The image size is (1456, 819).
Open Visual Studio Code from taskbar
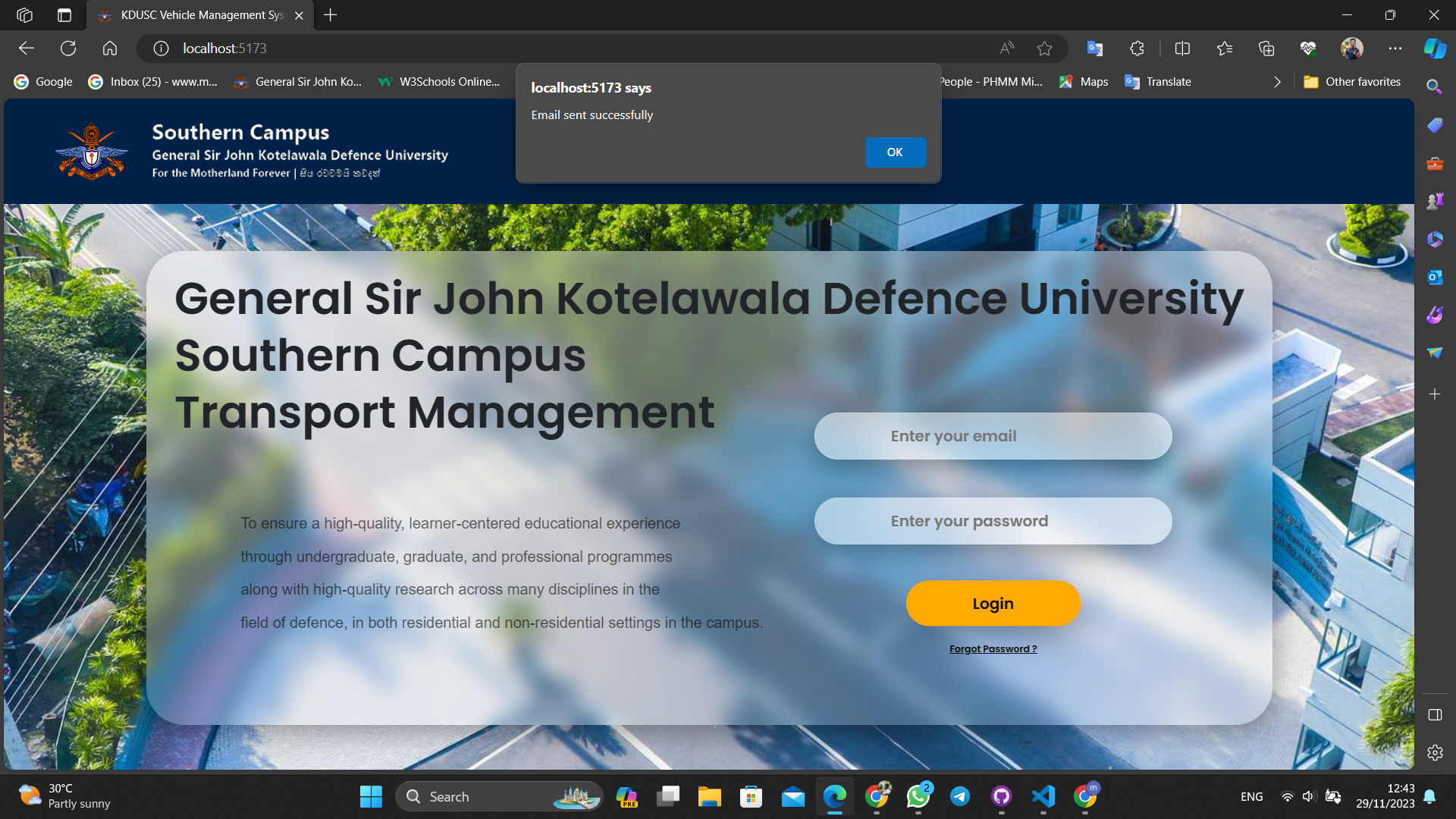coord(1043,796)
